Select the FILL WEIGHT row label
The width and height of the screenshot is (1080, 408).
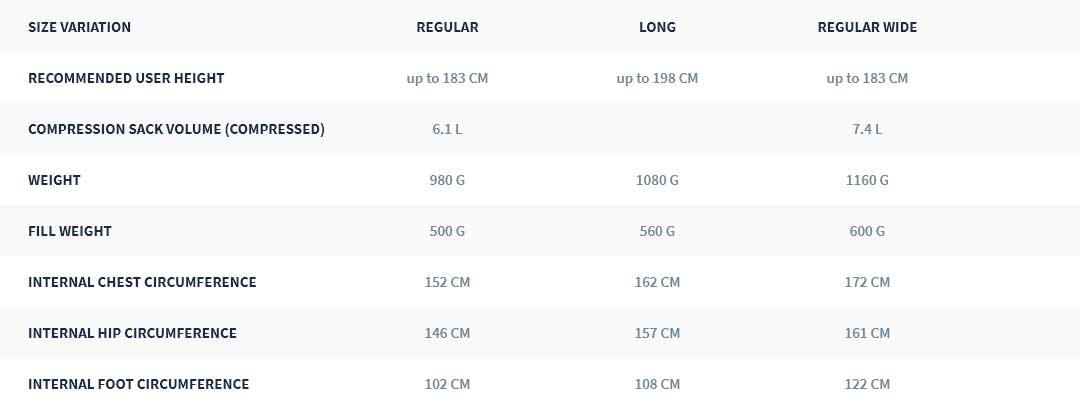(x=70, y=232)
